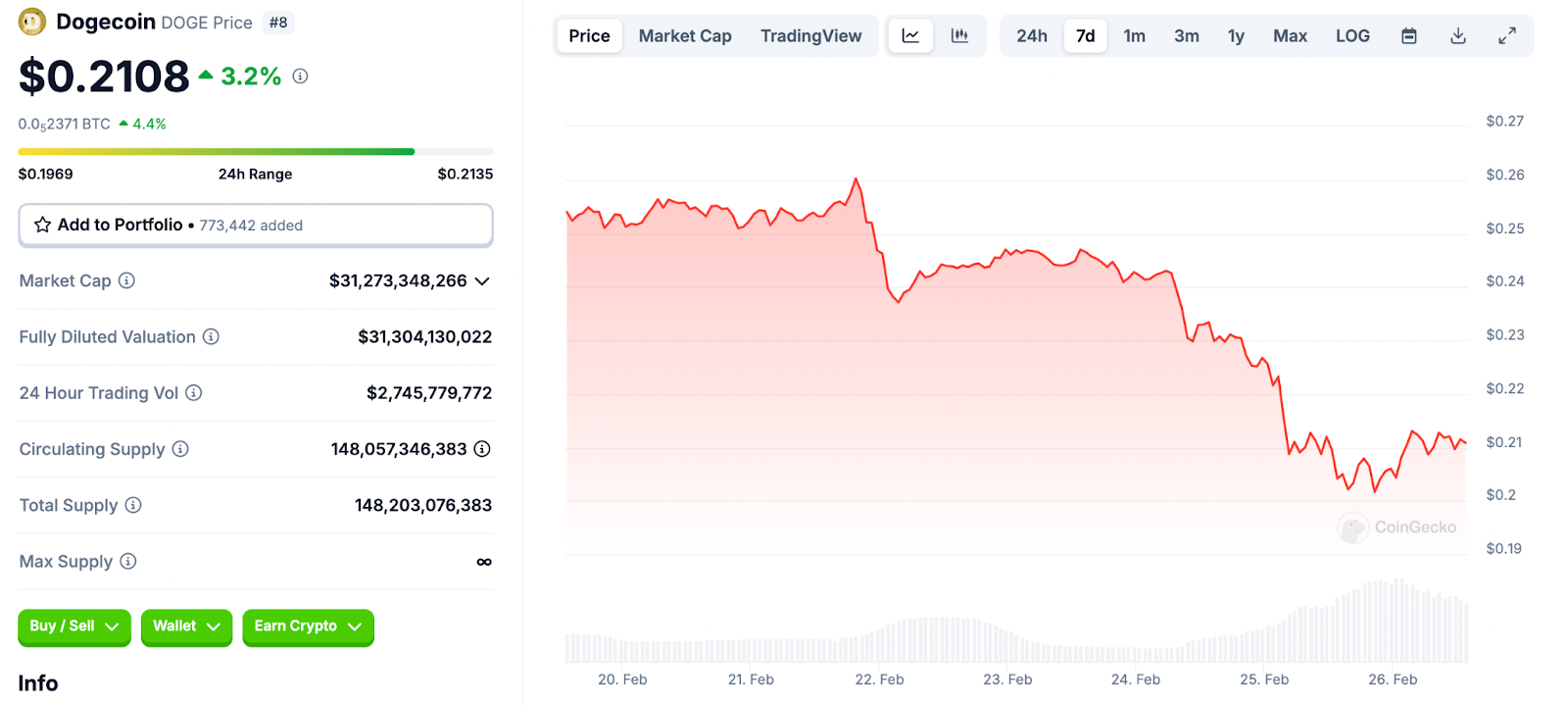Viewport: 1568px width, 706px height.
Task: Switch to candlestick chart view icon
Action: tap(959, 36)
